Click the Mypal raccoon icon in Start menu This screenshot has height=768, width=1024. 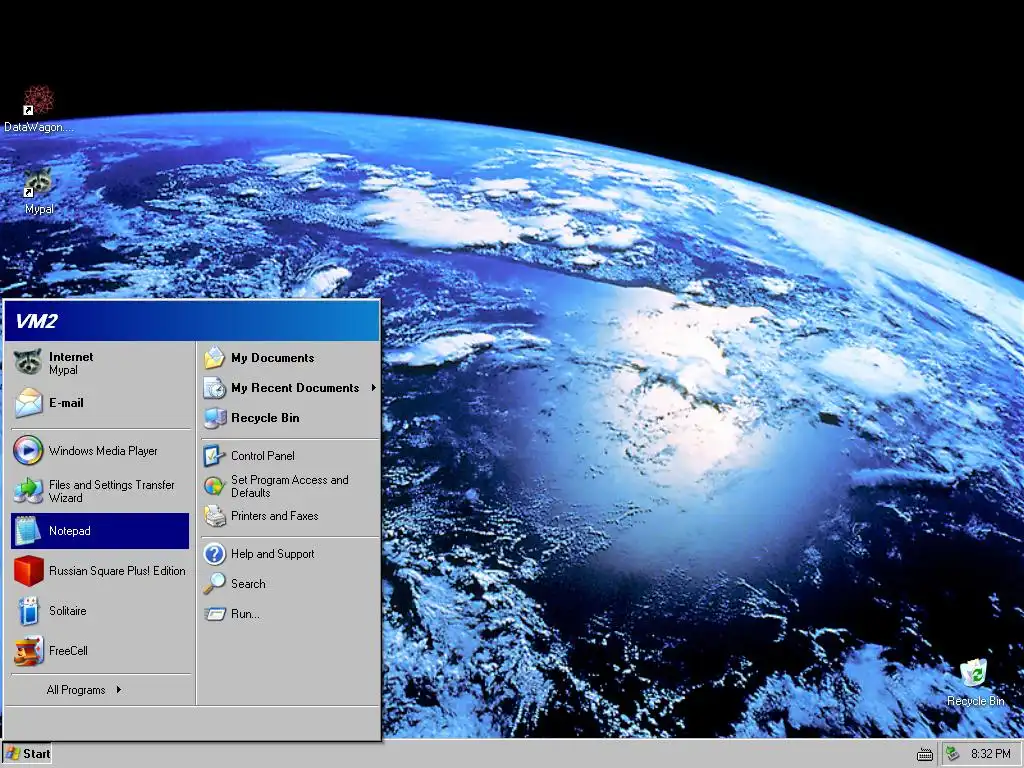coord(28,362)
